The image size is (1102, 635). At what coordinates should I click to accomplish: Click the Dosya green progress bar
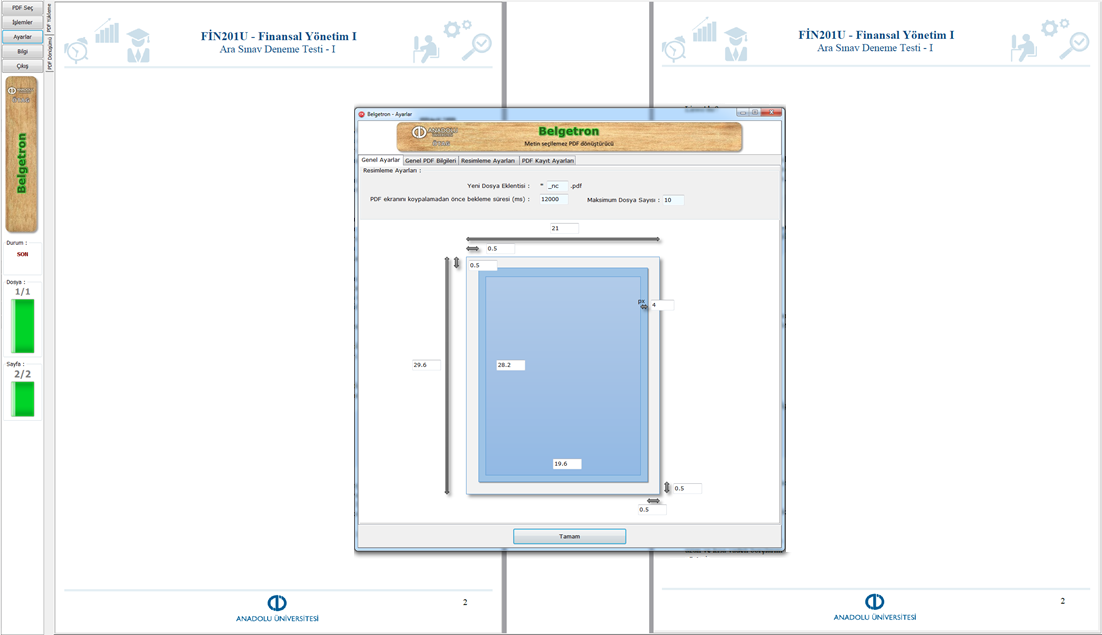click(22, 326)
